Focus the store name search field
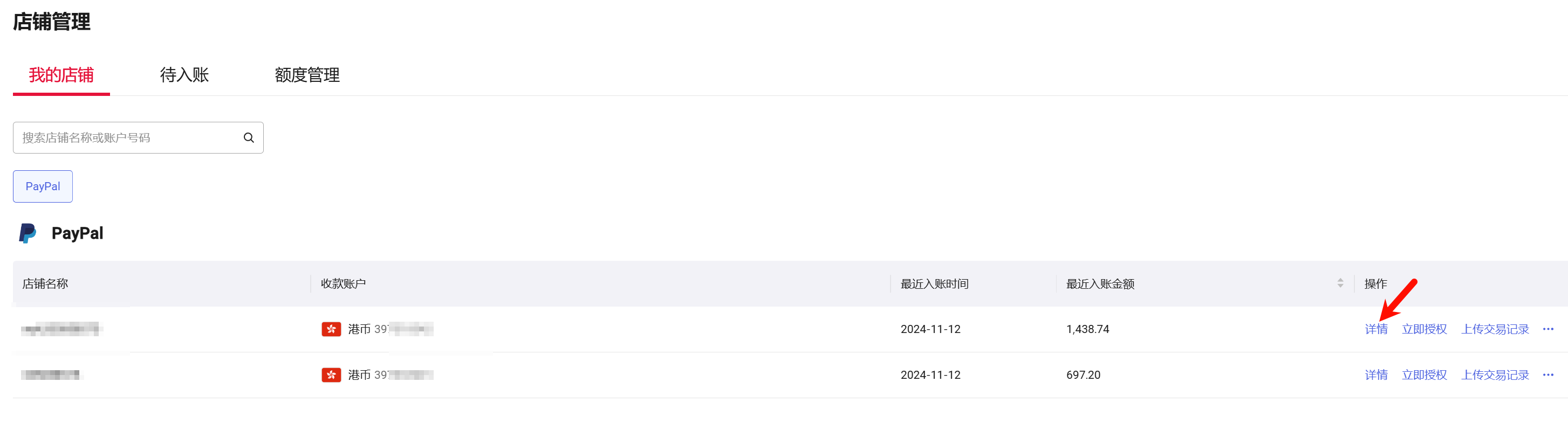Viewport: 1568px width, 430px height. (128, 137)
